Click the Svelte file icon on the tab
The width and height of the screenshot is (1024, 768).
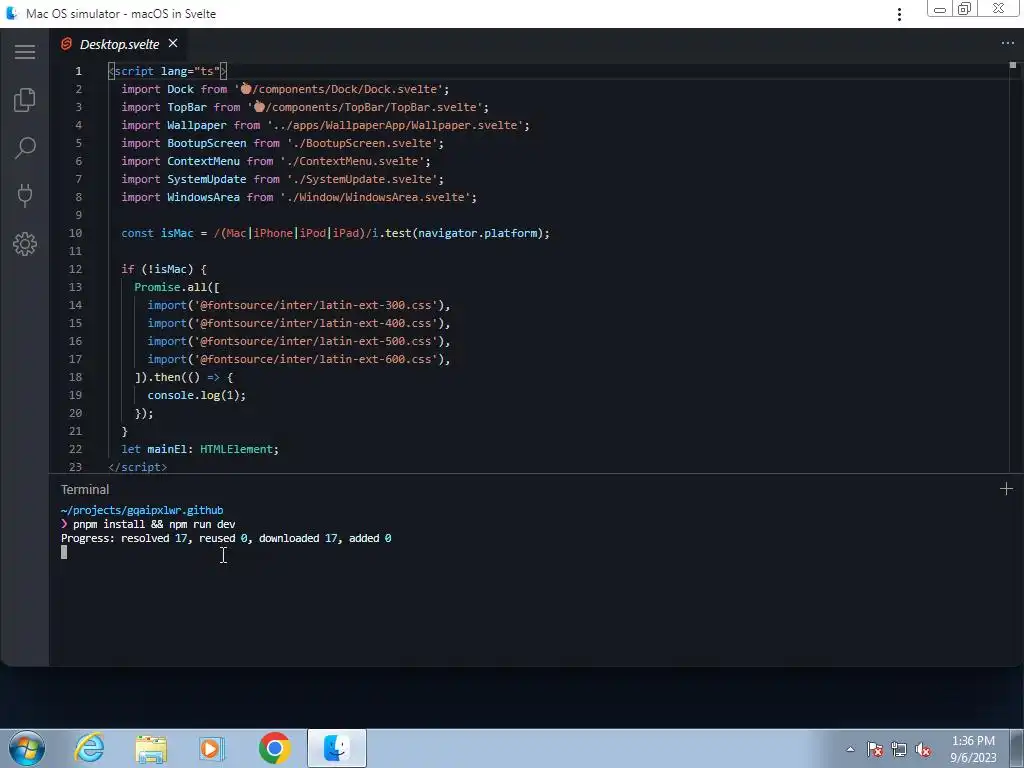click(x=66, y=44)
